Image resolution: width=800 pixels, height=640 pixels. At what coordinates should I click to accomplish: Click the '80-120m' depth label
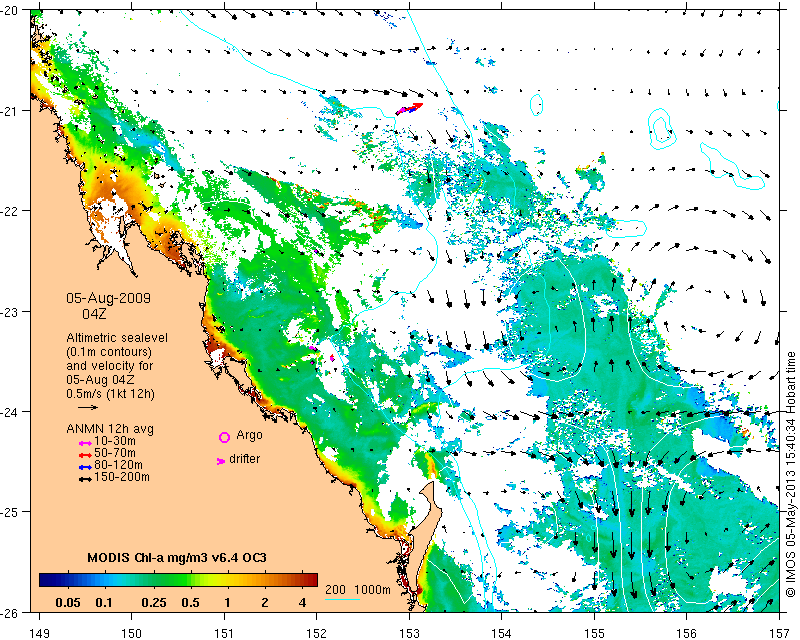(118, 465)
